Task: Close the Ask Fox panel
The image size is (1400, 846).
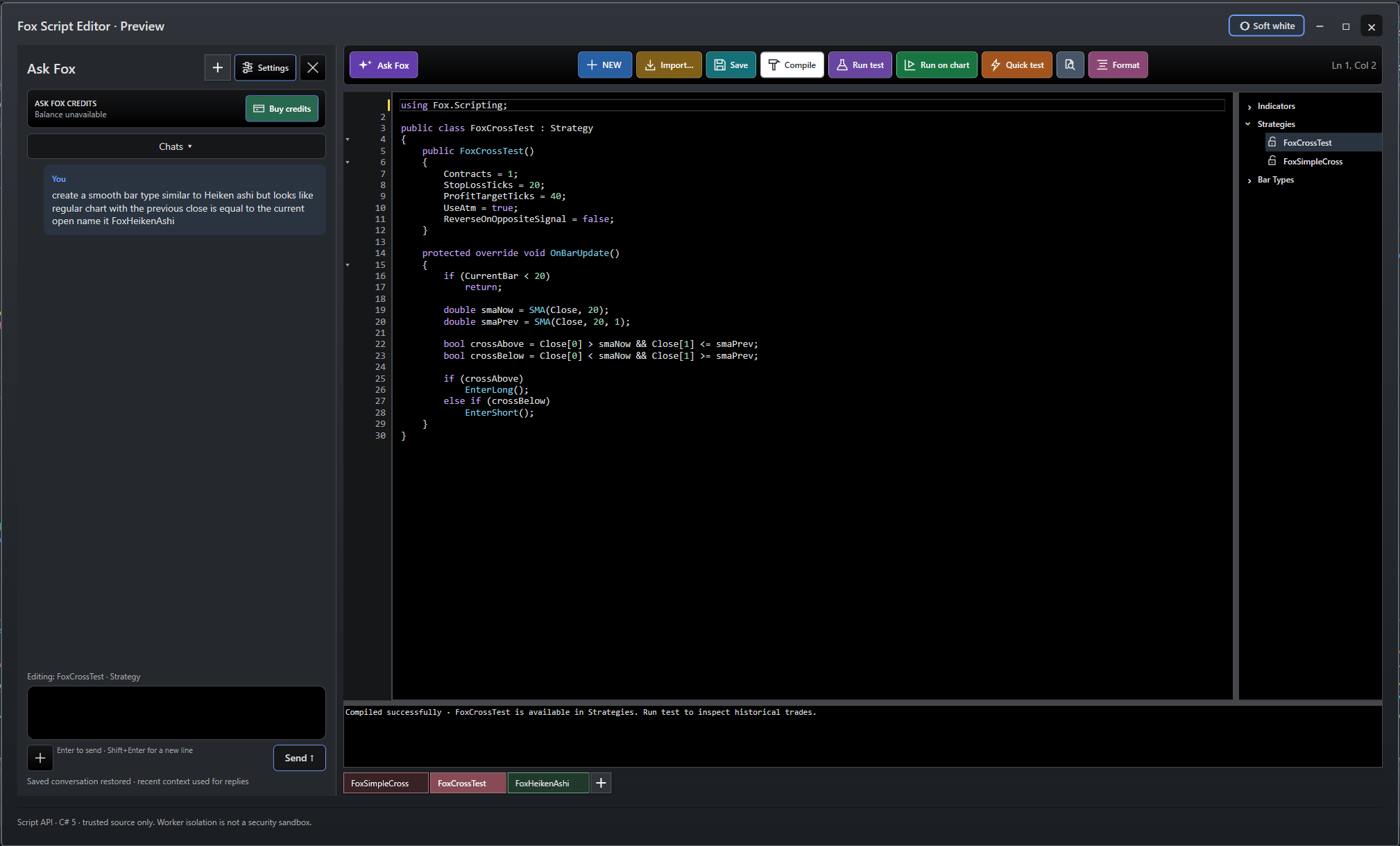Action: (x=313, y=67)
